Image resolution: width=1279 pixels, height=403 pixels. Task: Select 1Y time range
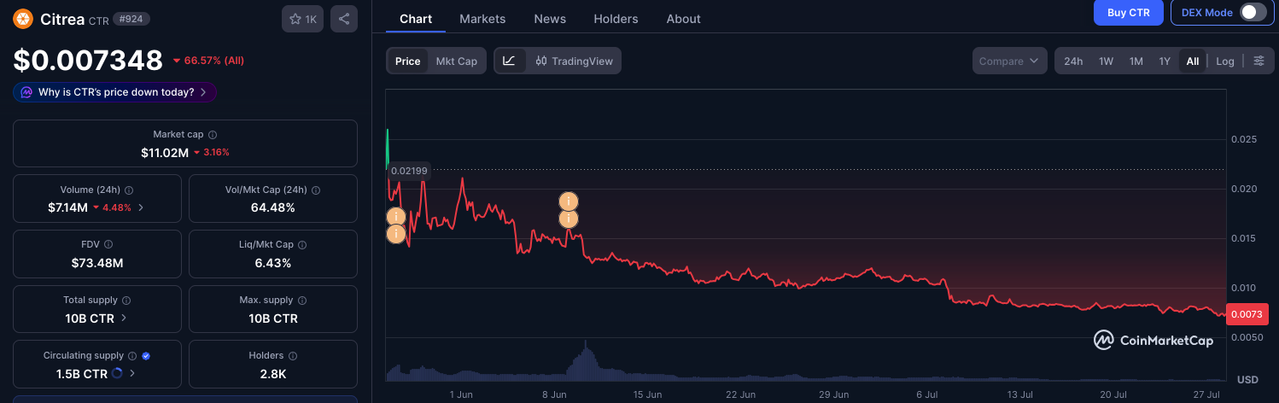pos(1165,61)
